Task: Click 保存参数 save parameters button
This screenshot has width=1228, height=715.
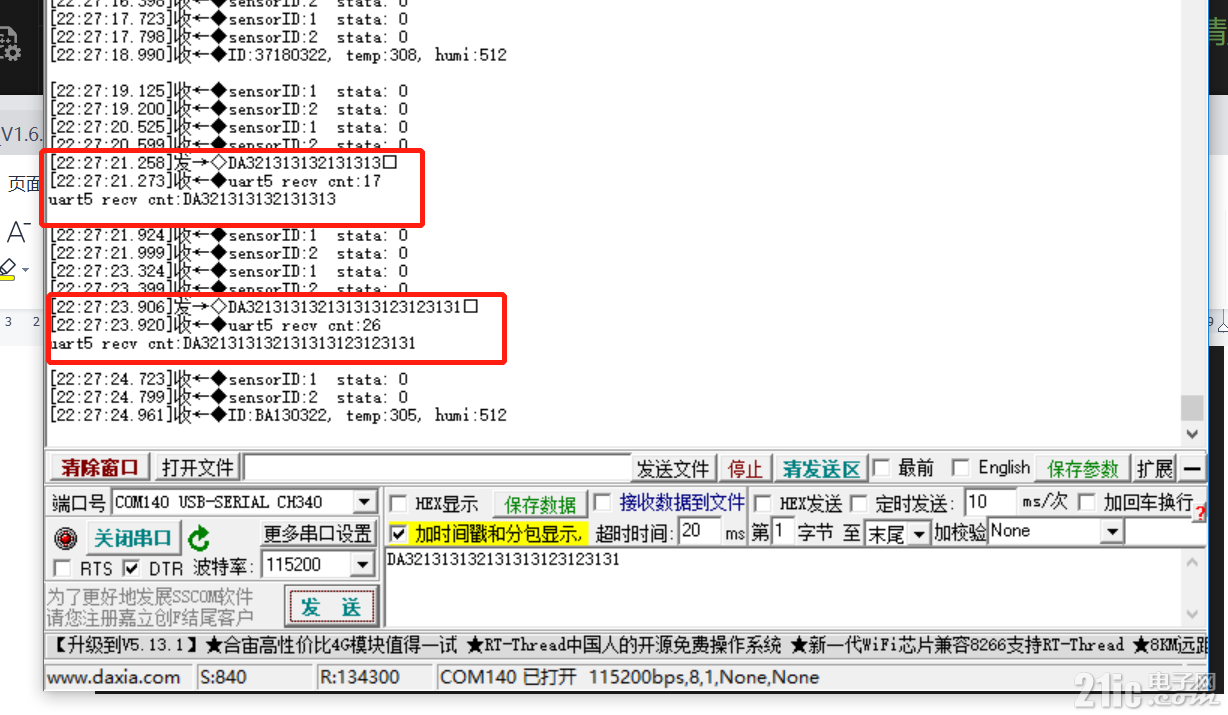Action: (x=1083, y=468)
